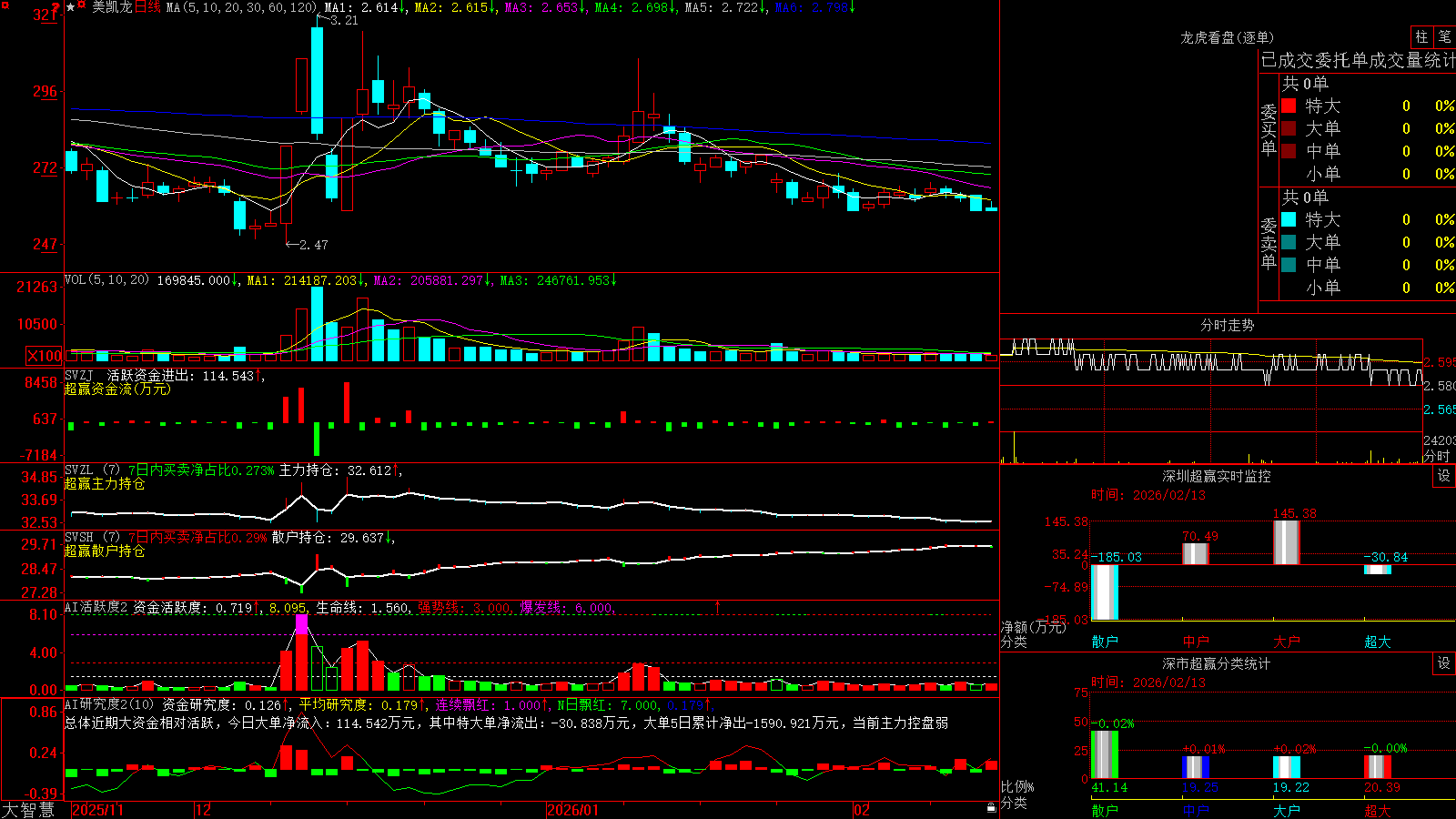Click the 3.21 high price annotation
The width and height of the screenshot is (1456, 819).
(x=344, y=20)
